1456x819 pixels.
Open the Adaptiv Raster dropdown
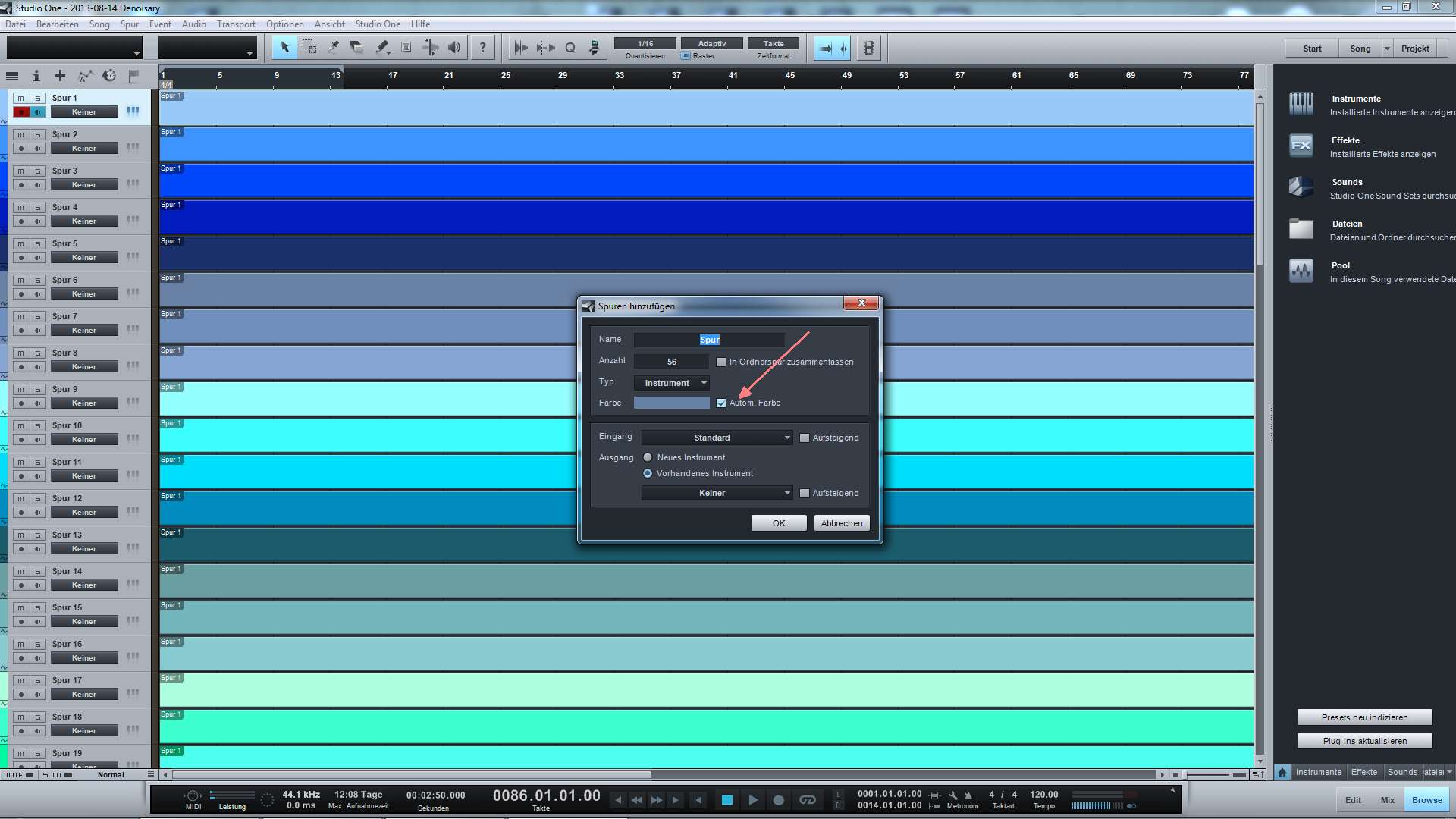[x=711, y=43]
